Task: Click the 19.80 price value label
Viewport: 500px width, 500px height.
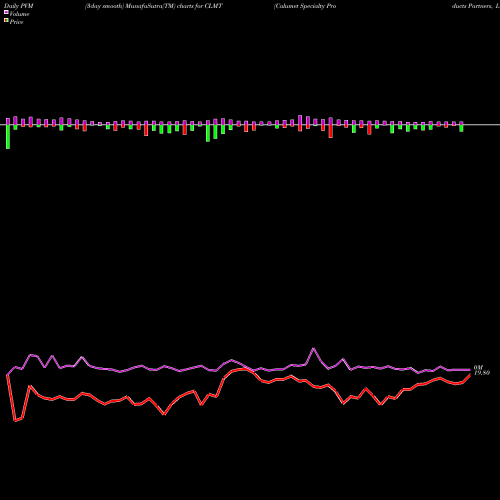Action: tap(482, 373)
